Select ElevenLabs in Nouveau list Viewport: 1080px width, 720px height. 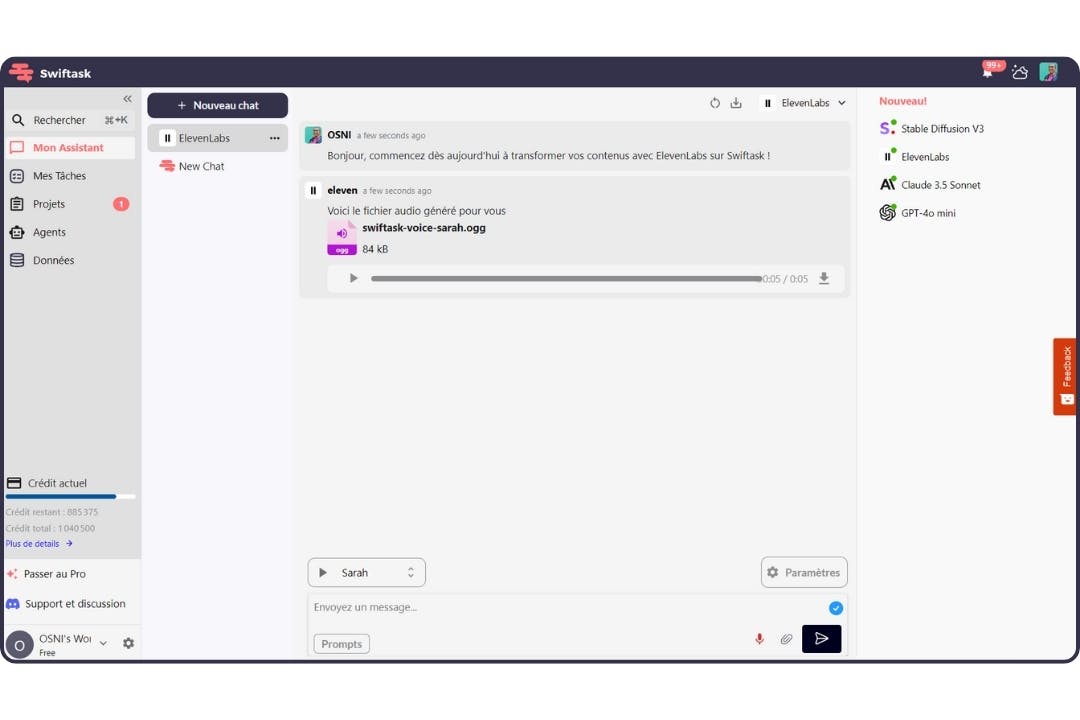pos(915,156)
